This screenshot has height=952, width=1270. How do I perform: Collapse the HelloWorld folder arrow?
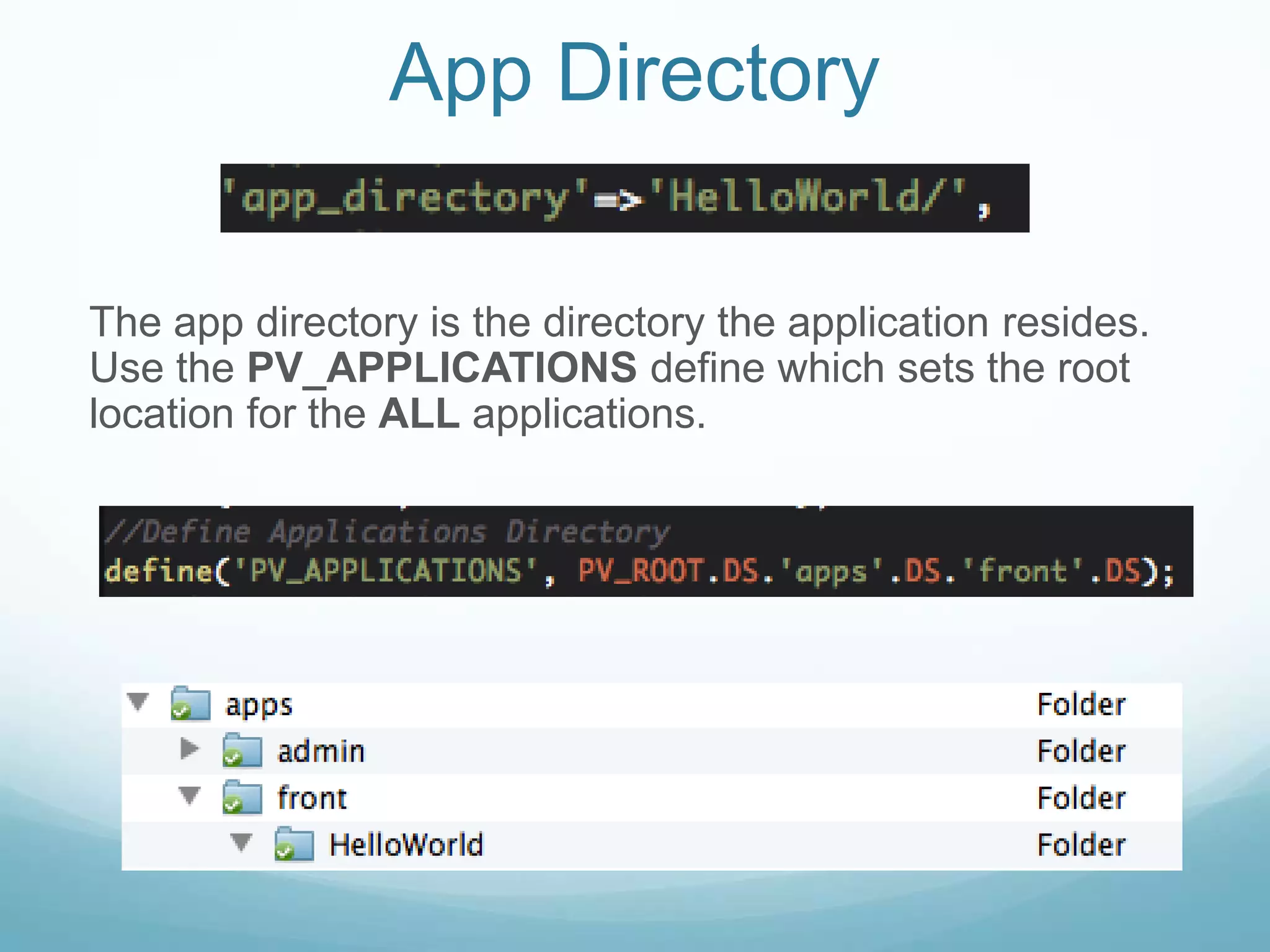[241, 842]
